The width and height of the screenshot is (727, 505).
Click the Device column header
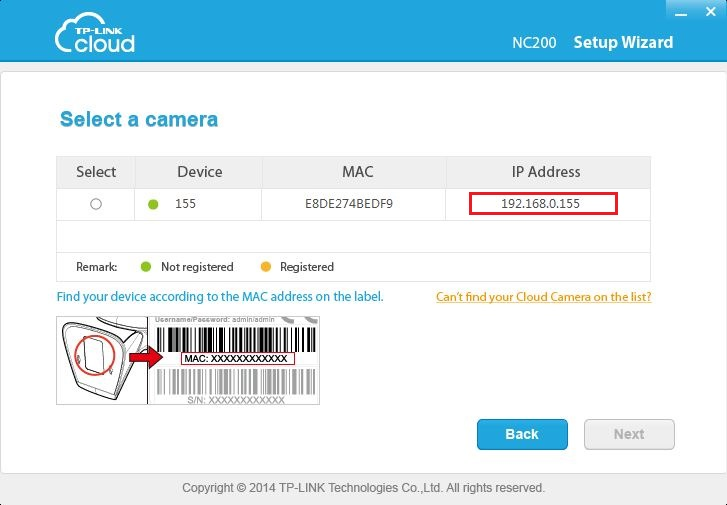click(199, 172)
